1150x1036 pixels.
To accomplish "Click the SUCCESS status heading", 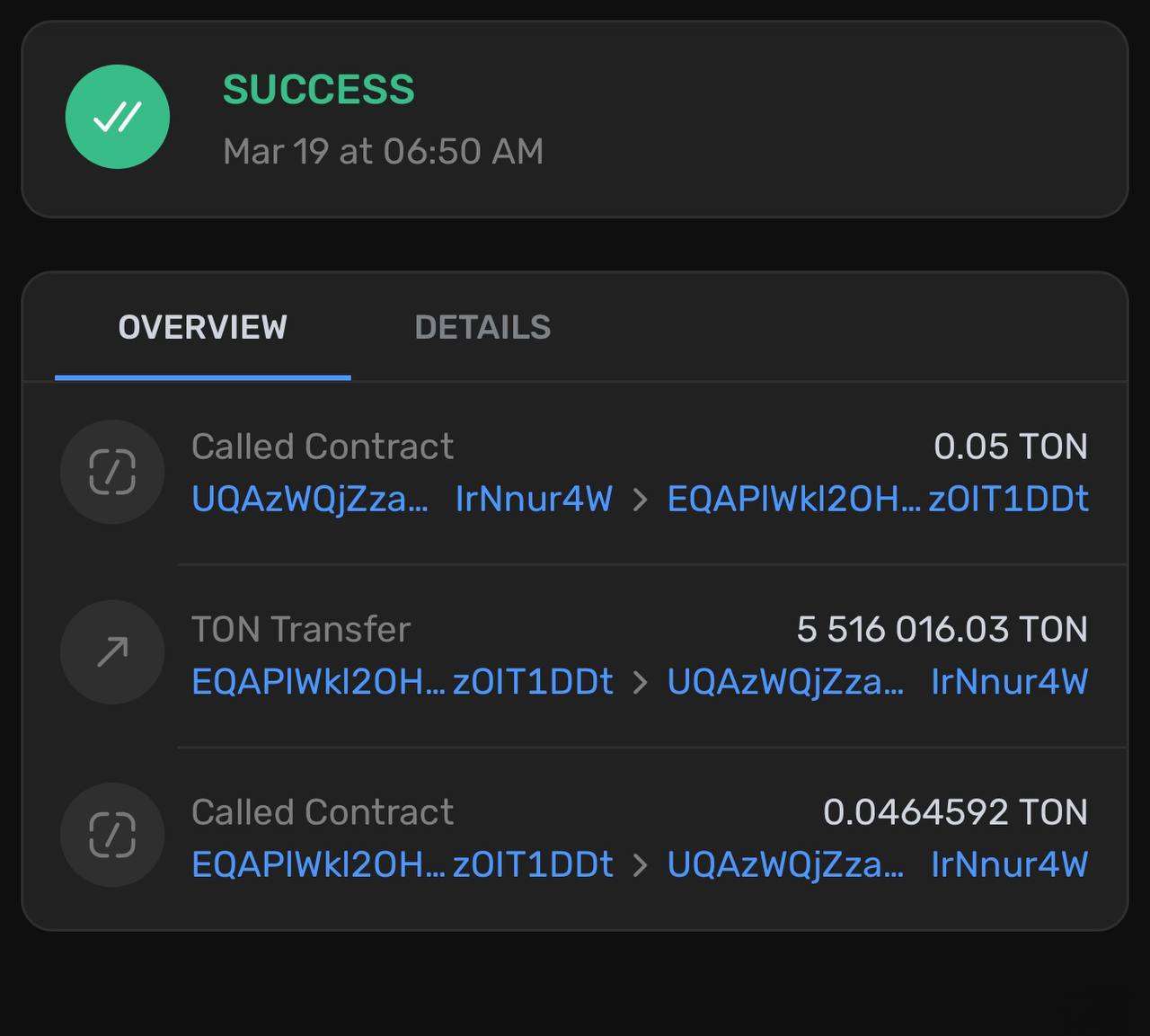I will (x=319, y=90).
